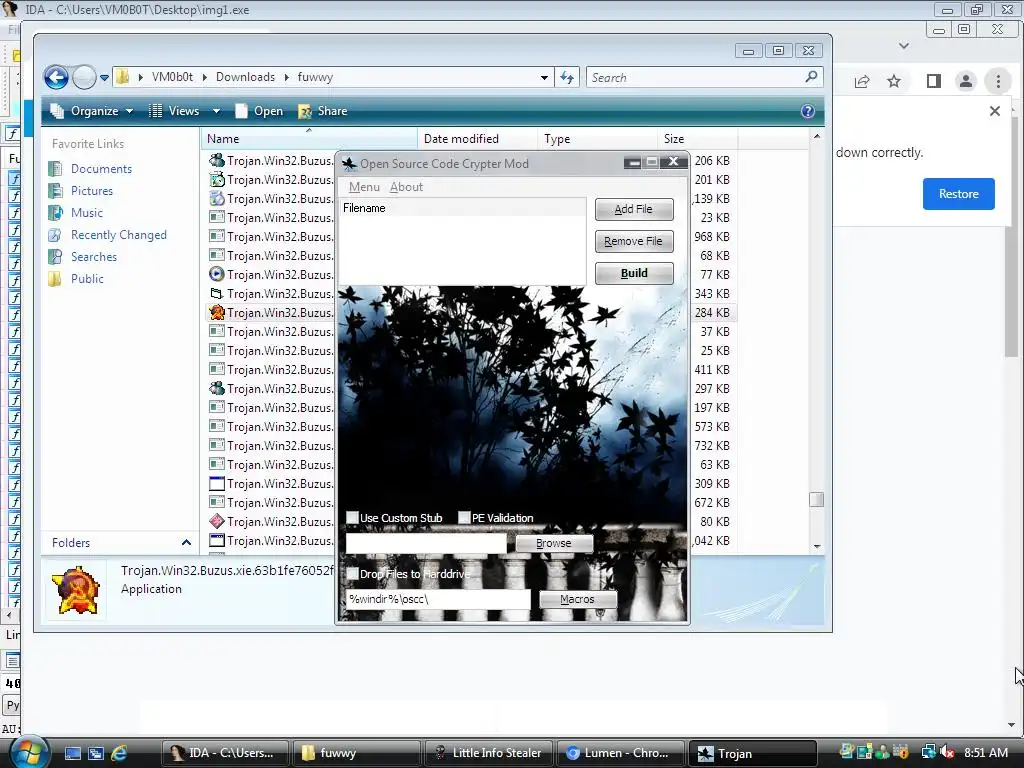
Task: Open Pictures in Favorite Links
Action: [91, 191]
